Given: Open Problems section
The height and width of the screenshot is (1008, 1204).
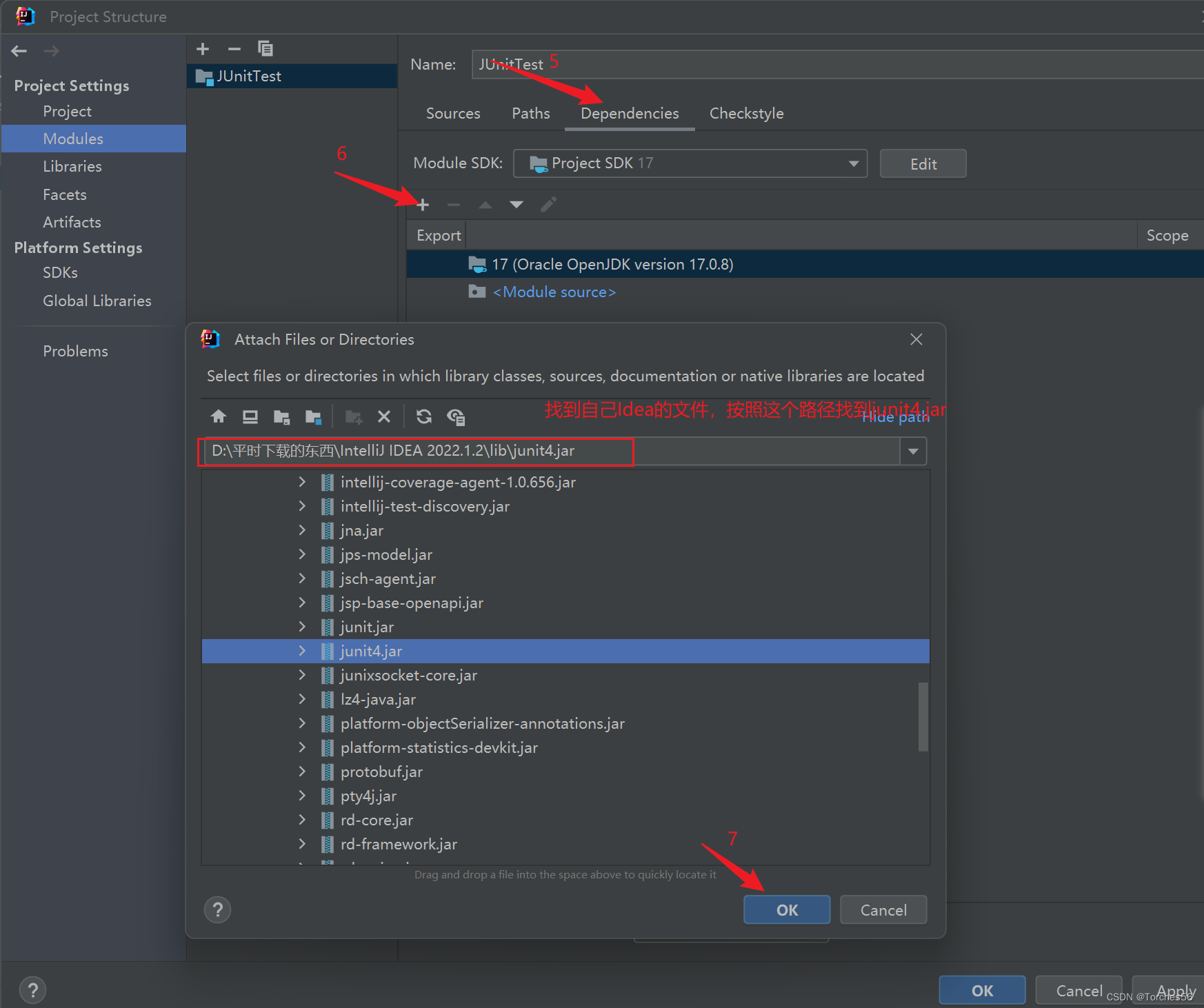Looking at the screenshot, I should (75, 351).
